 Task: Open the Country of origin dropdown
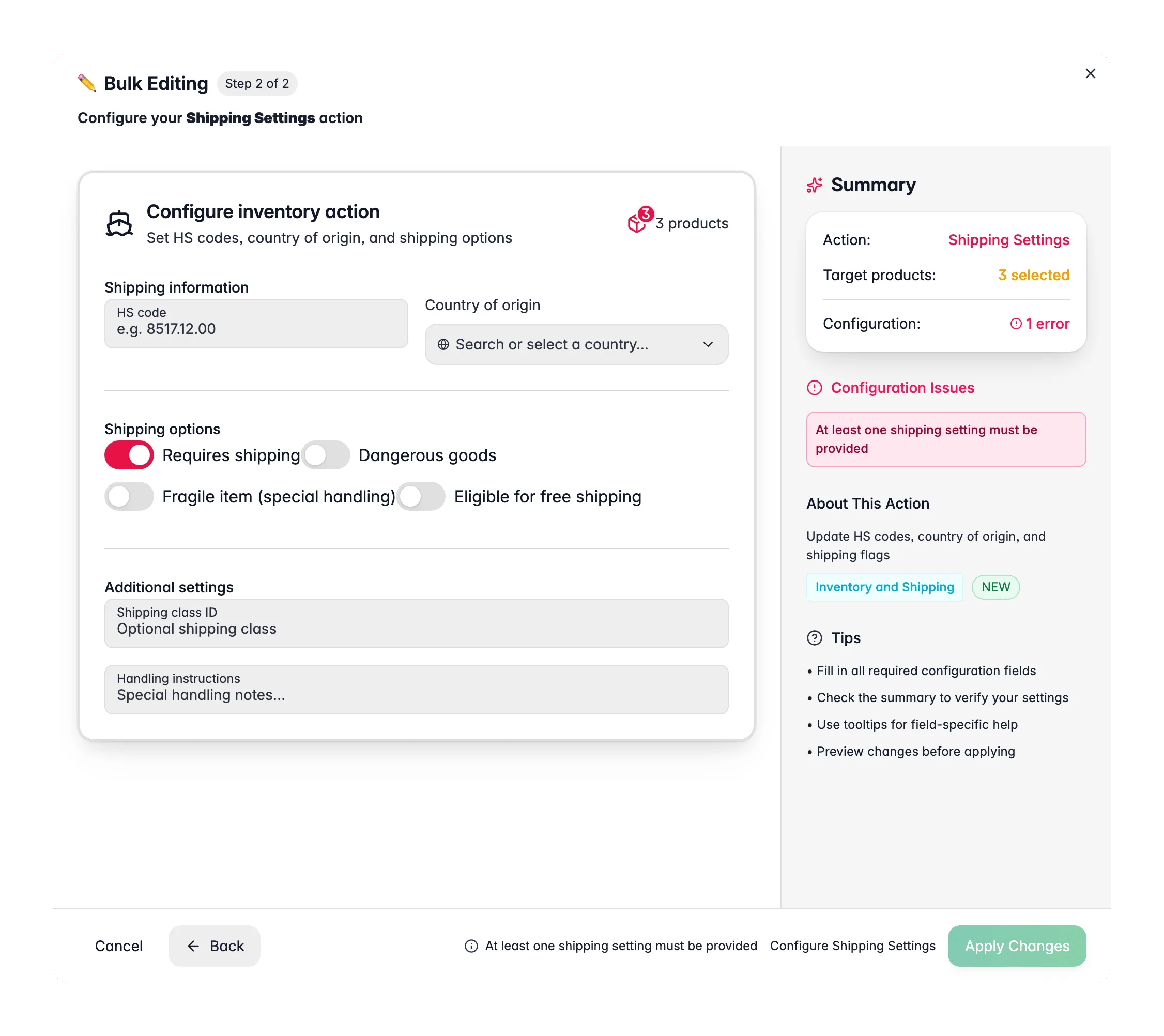point(576,344)
